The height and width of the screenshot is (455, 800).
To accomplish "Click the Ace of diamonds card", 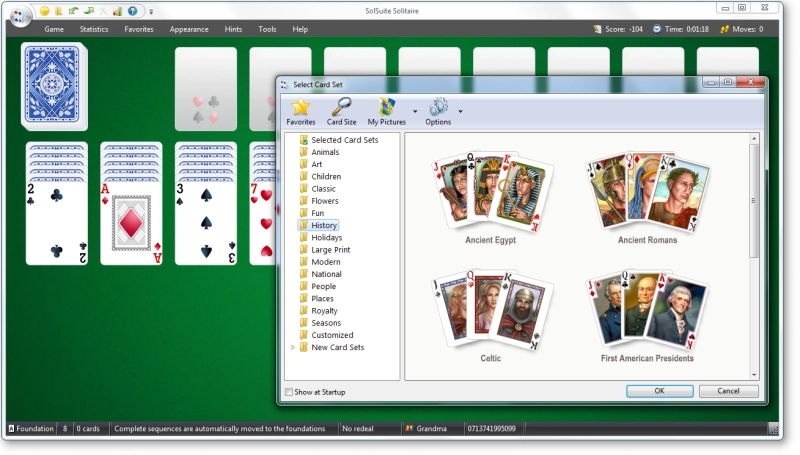I will pos(131,222).
